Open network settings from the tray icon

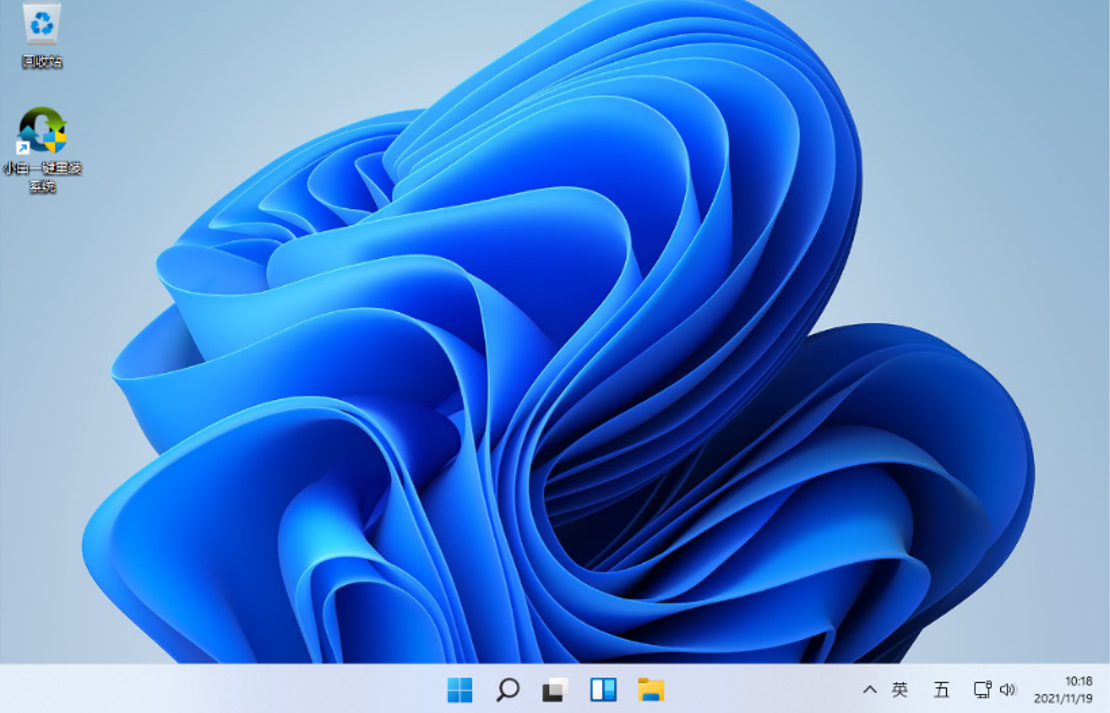click(982, 689)
